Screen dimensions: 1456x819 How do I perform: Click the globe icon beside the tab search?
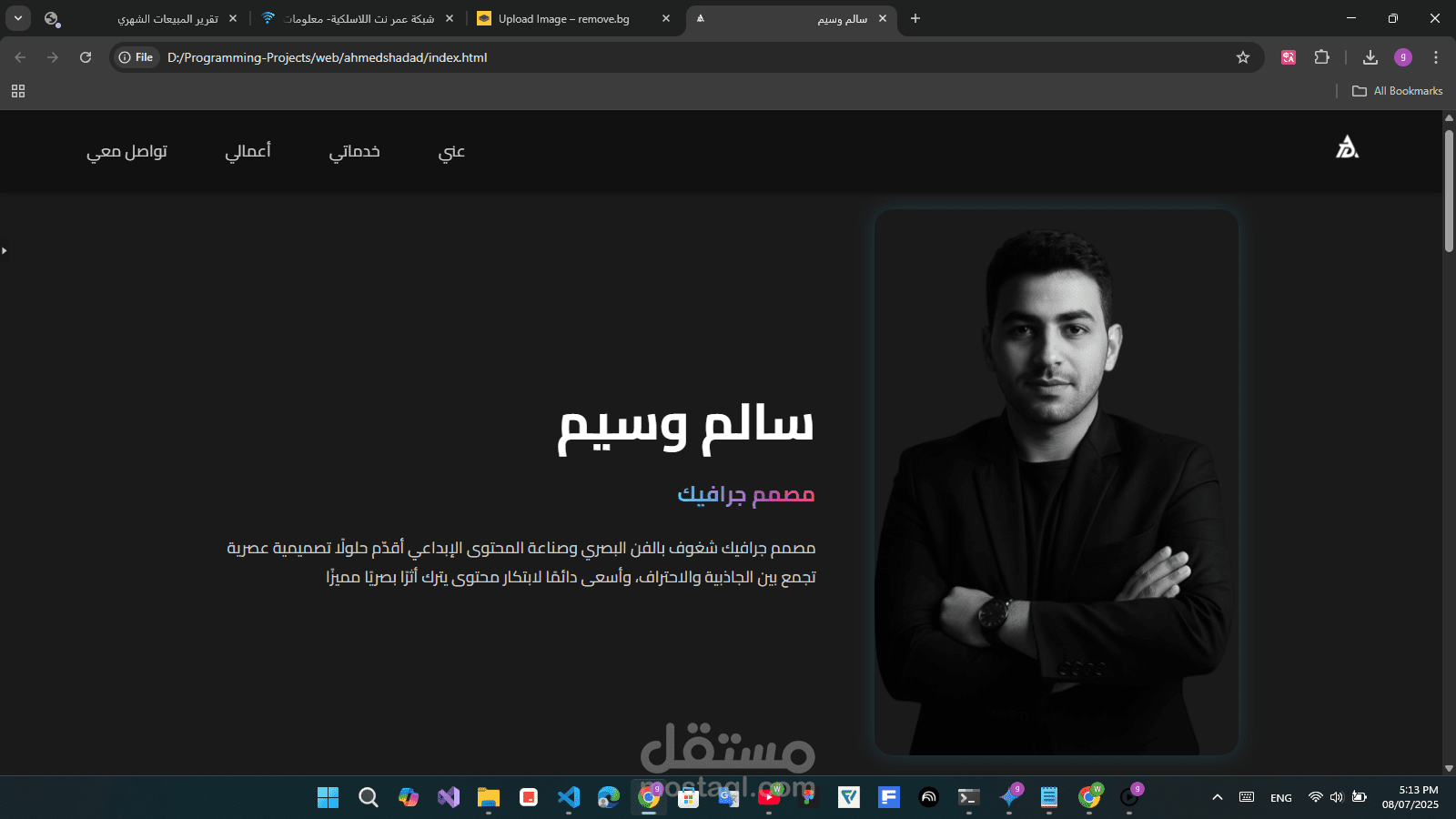coord(52,18)
